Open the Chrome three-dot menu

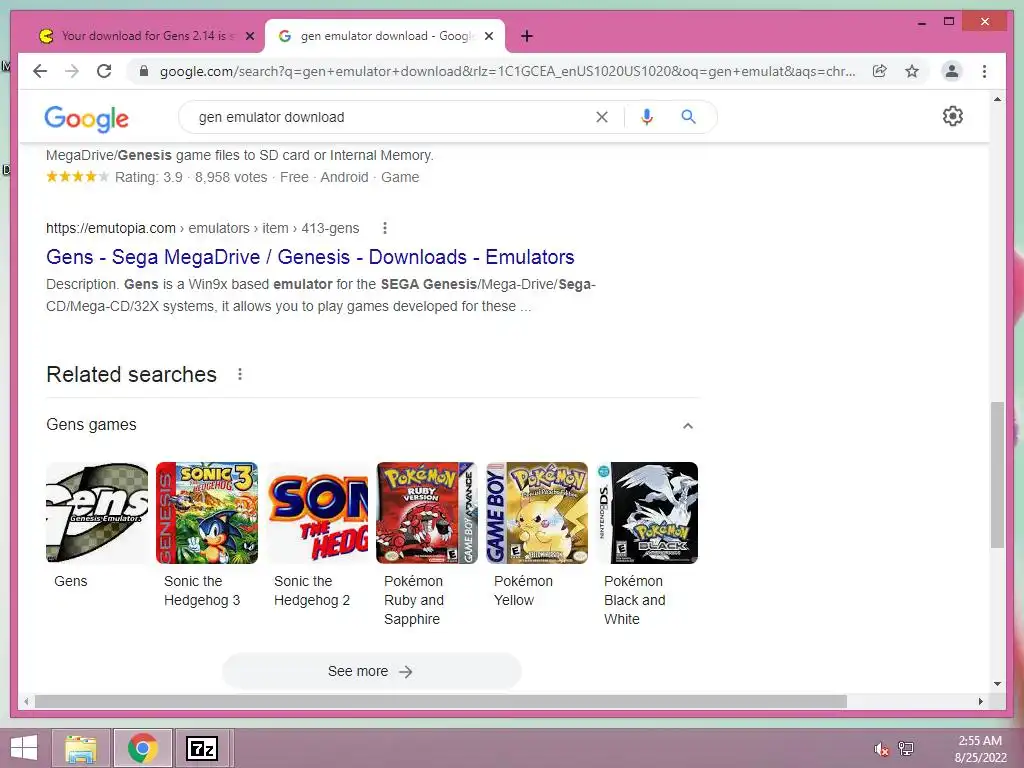984,71
